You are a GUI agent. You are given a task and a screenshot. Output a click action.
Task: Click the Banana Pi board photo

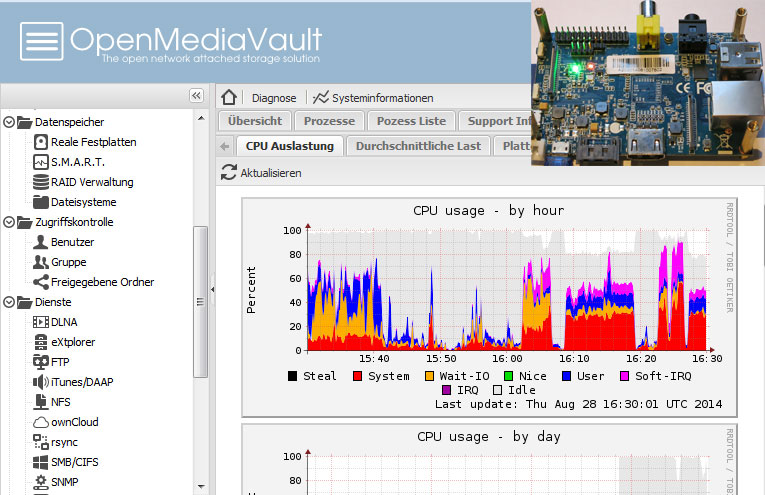(x=648, y=83)
